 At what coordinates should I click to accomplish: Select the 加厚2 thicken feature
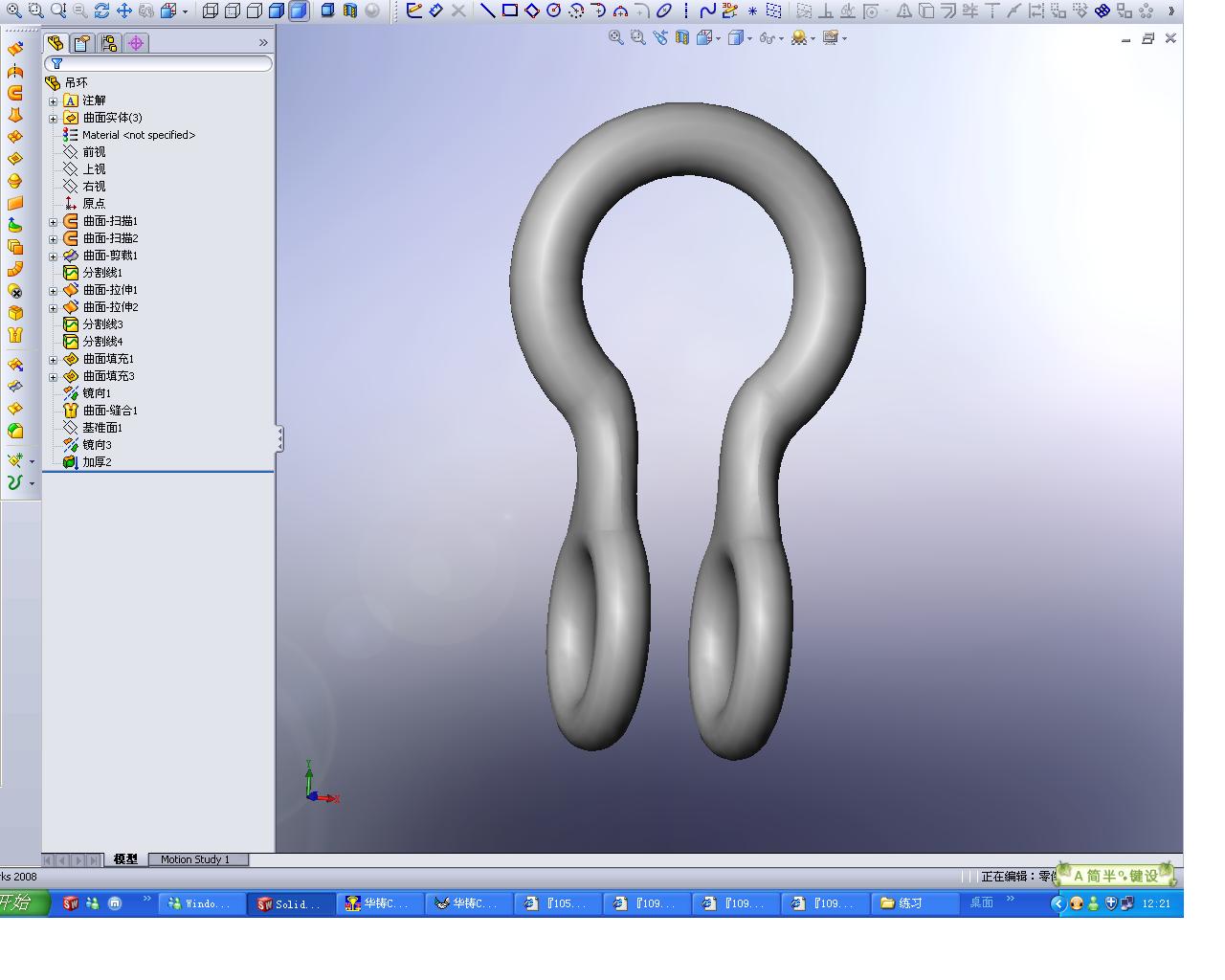point(97,462)
